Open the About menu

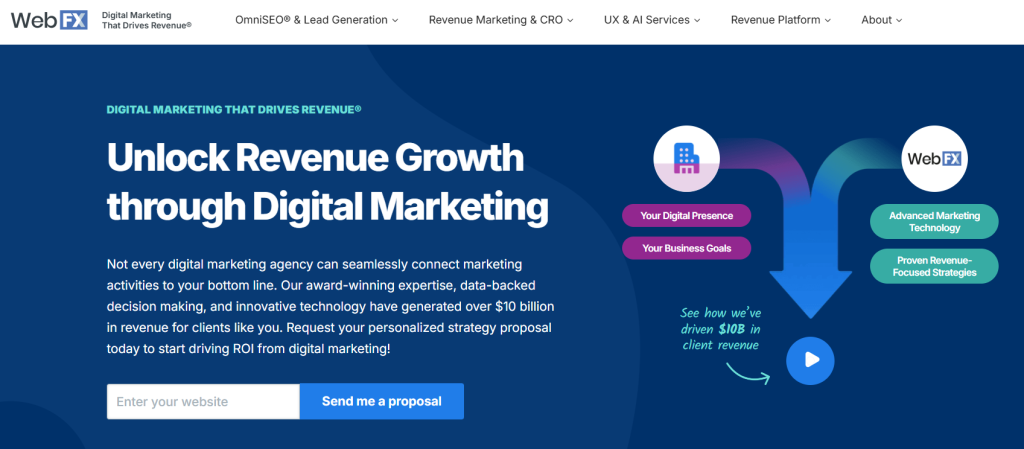(881, 20)
